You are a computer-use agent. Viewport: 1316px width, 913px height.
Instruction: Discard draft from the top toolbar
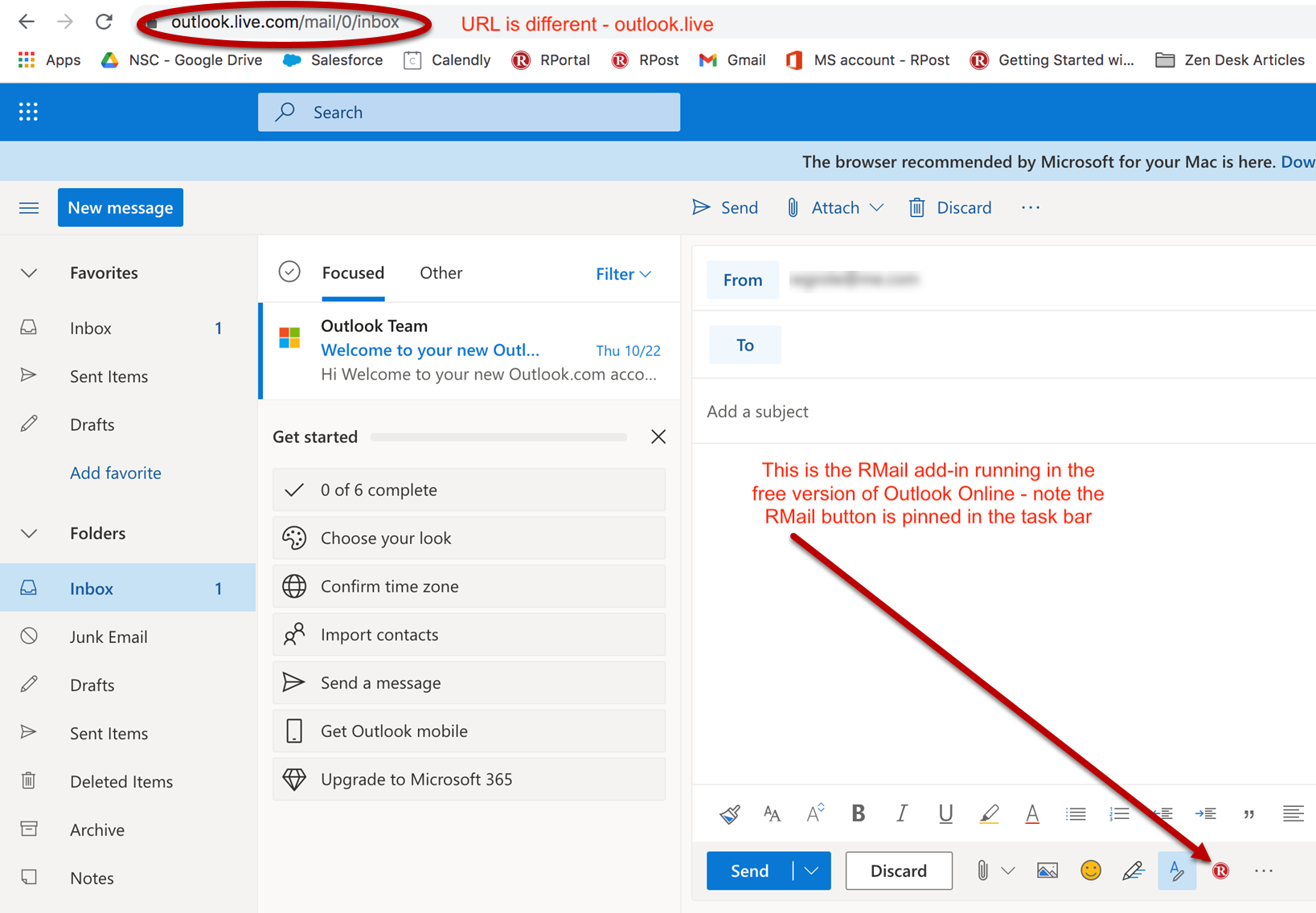coord(950,208)
